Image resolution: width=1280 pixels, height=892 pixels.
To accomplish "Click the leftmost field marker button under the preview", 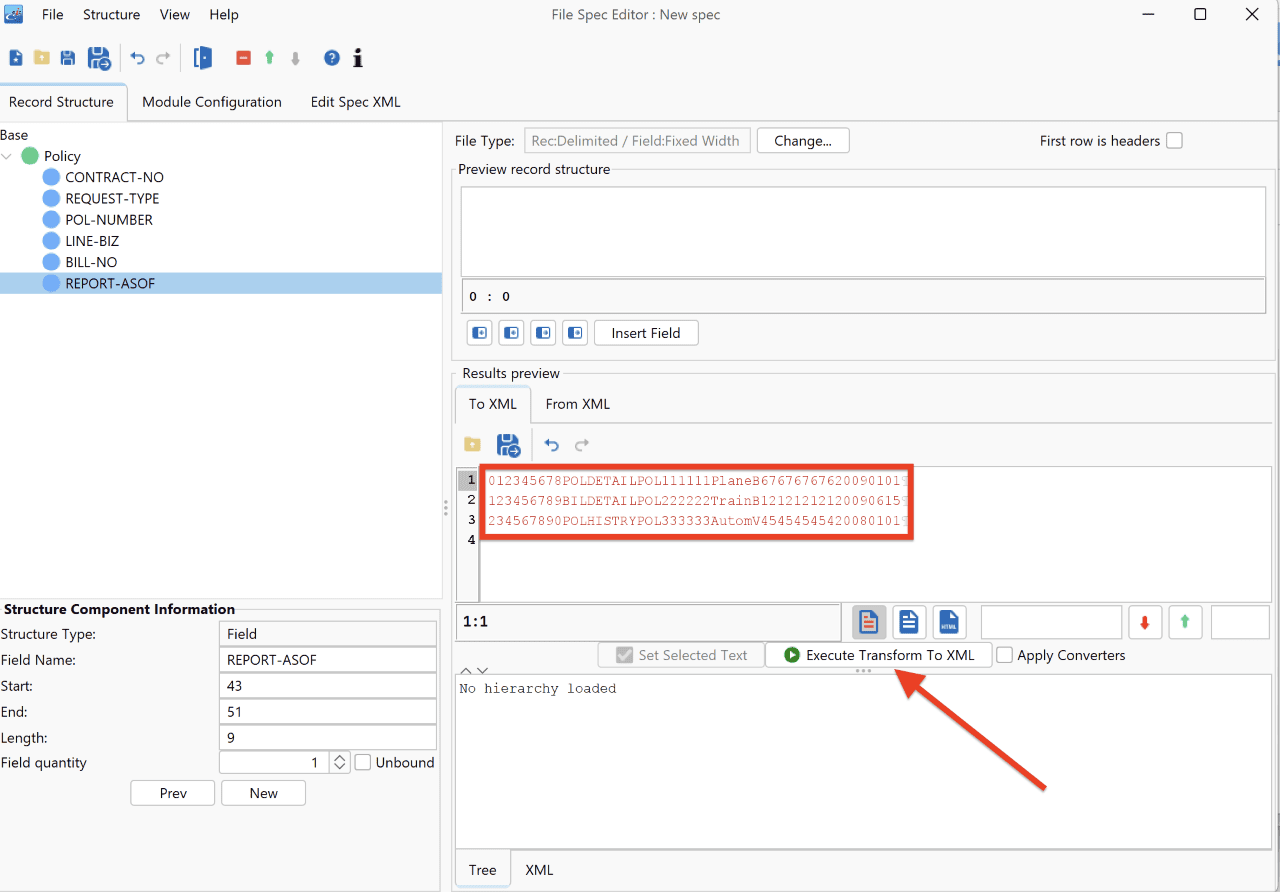I will pyautogui.click(x=480, y=333).
